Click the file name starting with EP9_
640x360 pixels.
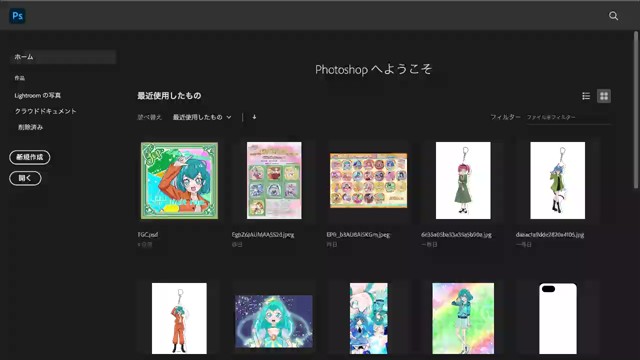click(358, 235)
